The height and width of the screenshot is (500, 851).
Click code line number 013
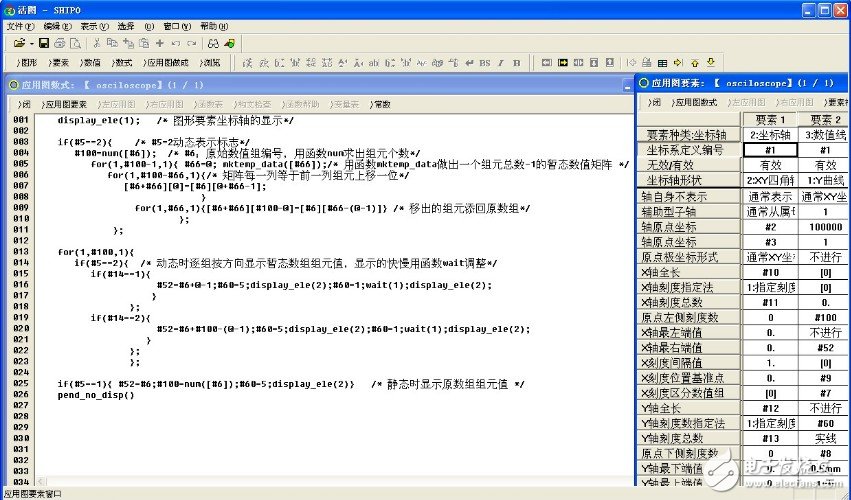pyautogui.click(x=21, y=252)
